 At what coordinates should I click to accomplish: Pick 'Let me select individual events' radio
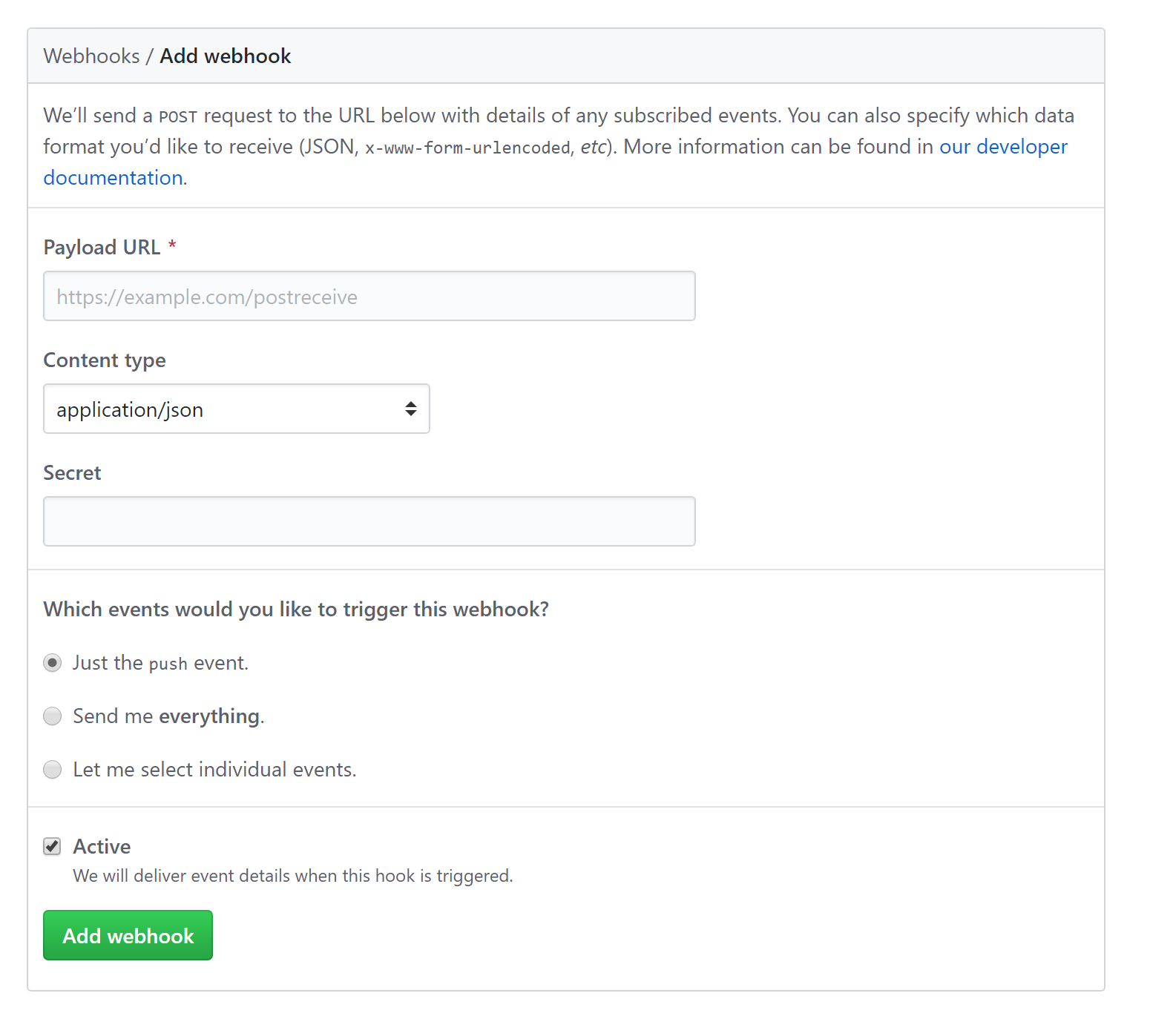point(53,769)
